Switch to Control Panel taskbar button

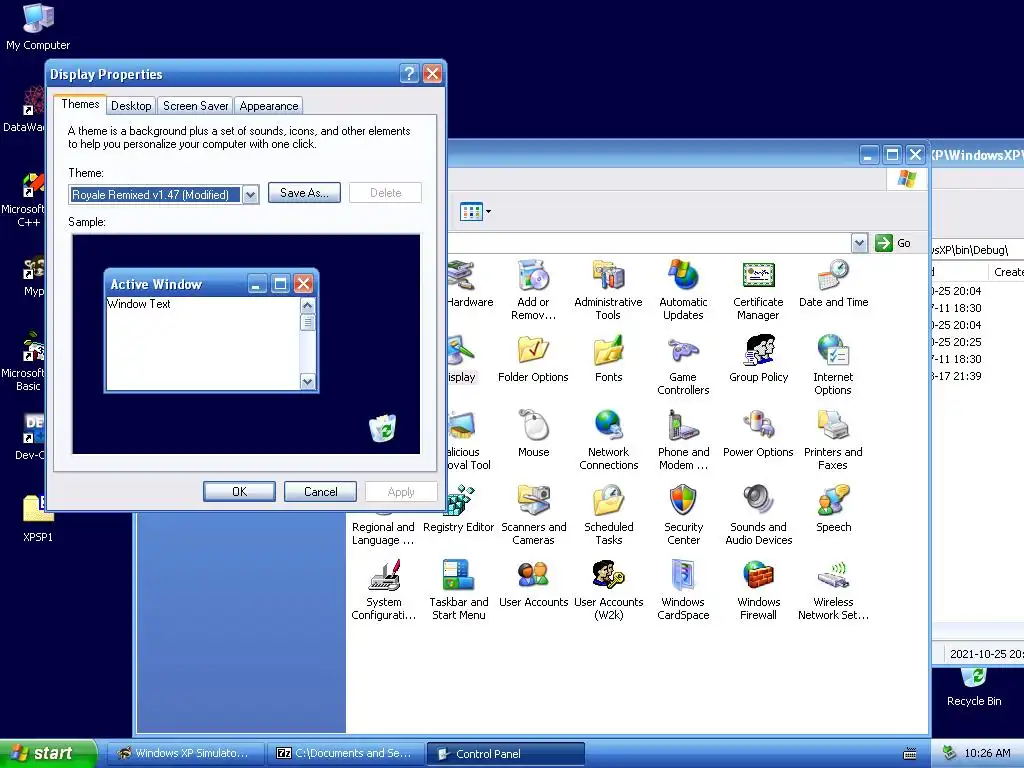505,754
